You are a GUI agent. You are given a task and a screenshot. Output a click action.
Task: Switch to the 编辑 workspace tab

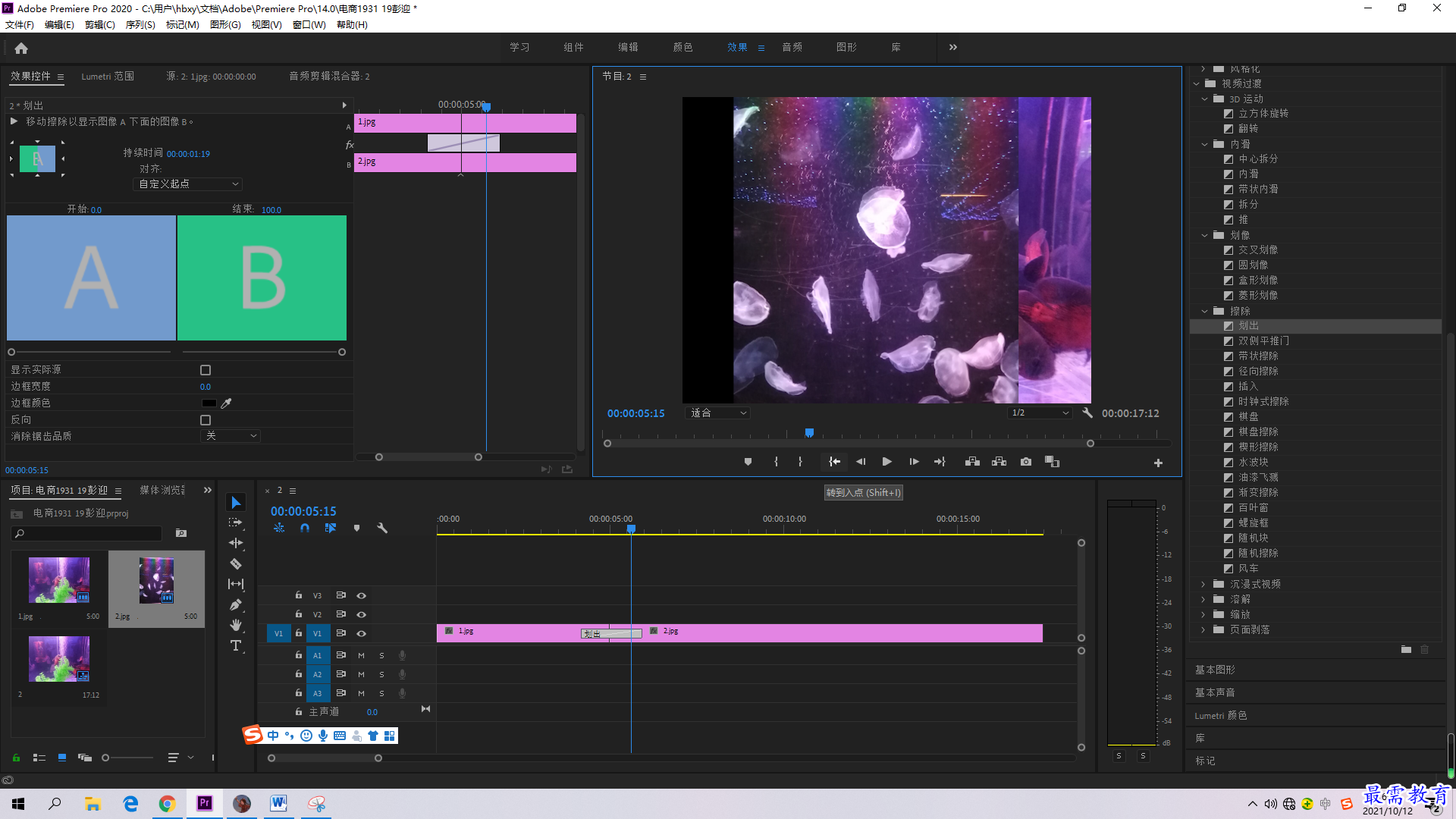[x=628, y=47]
